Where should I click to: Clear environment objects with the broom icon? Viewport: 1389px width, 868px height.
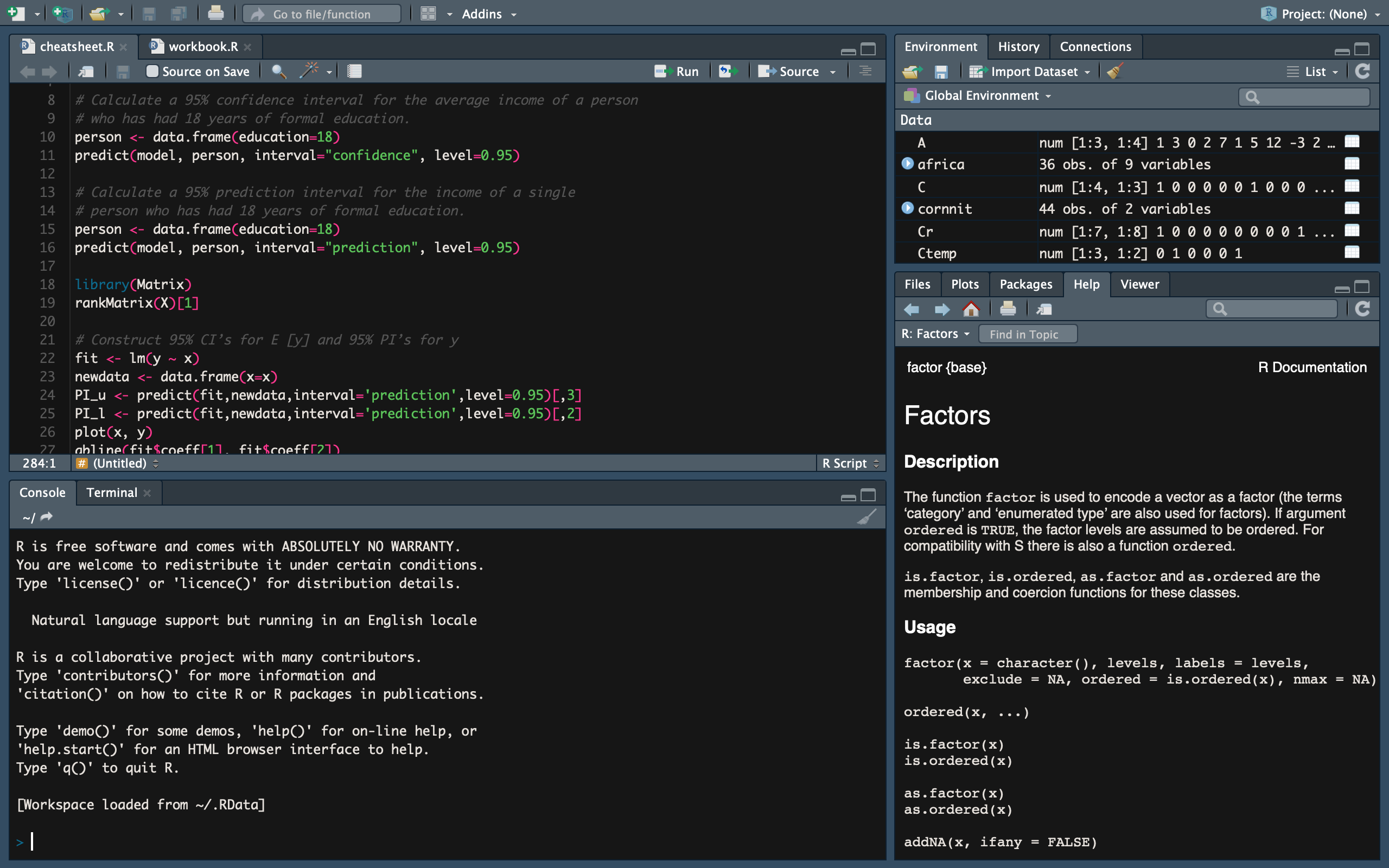click(1114, 71)
